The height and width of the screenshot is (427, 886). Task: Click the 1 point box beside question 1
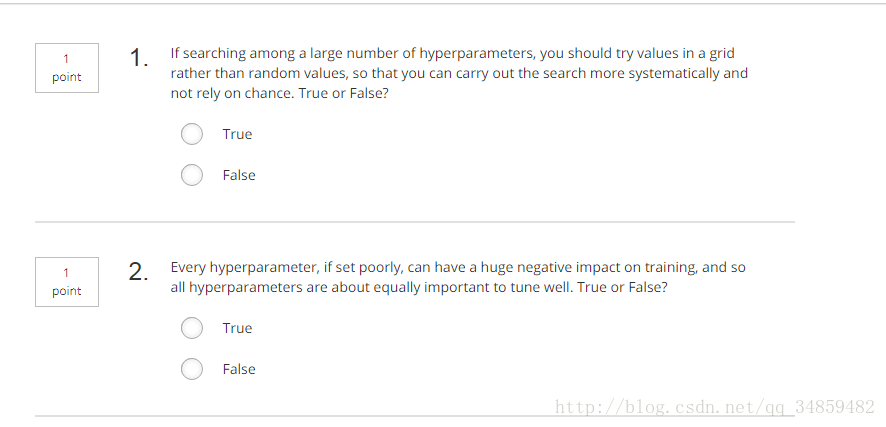pyautogui.click(x=67, y=68)
